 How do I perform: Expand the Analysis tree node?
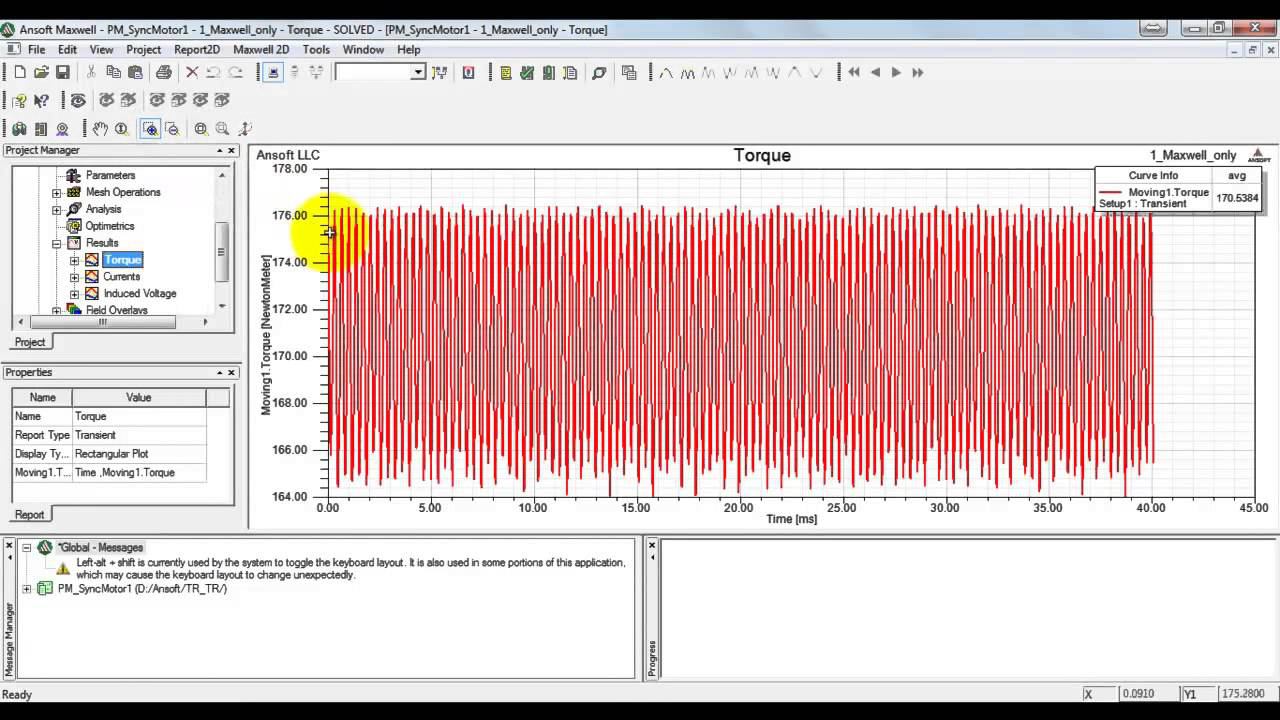57,209
